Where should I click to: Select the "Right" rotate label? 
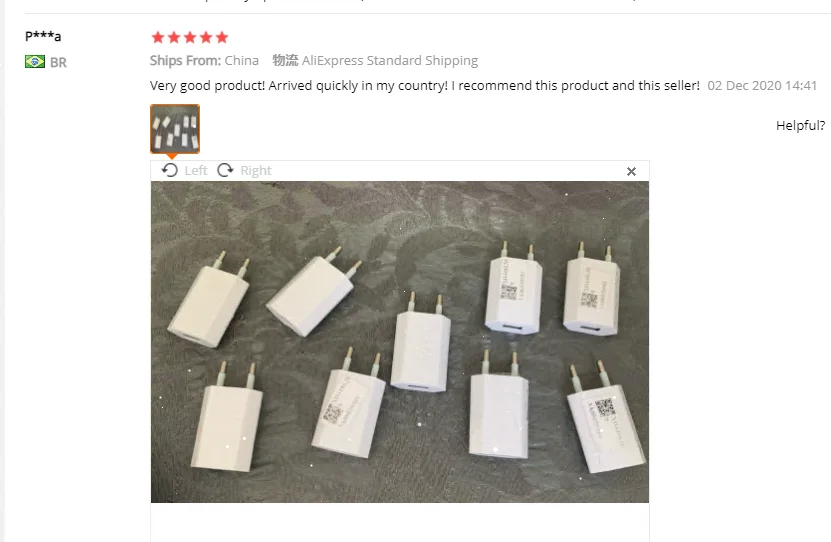point(256,171)
